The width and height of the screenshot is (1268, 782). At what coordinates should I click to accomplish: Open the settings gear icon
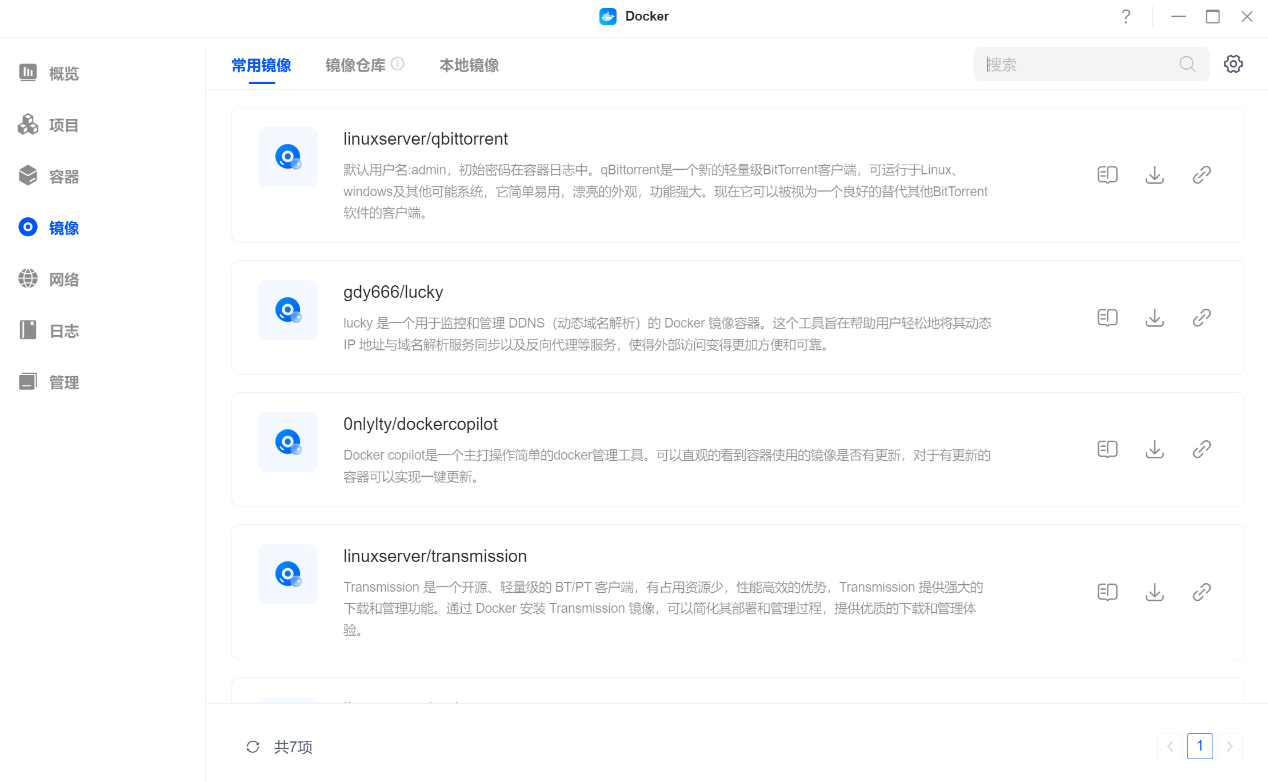pyautogui.click(x=1233, y=64)
